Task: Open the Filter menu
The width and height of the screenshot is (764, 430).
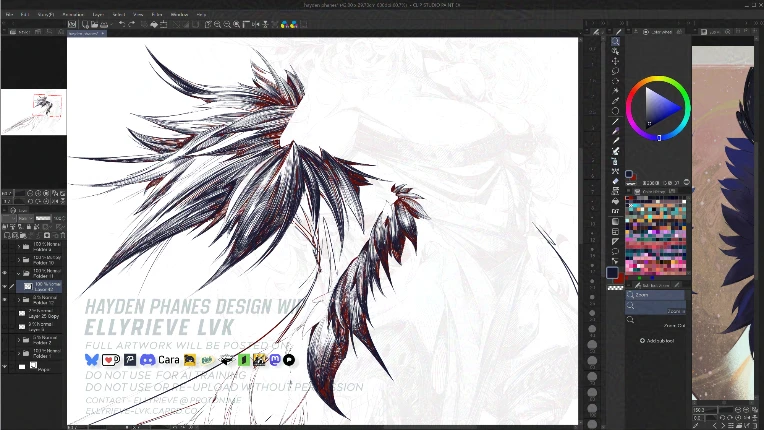Action: pos(157,15)
